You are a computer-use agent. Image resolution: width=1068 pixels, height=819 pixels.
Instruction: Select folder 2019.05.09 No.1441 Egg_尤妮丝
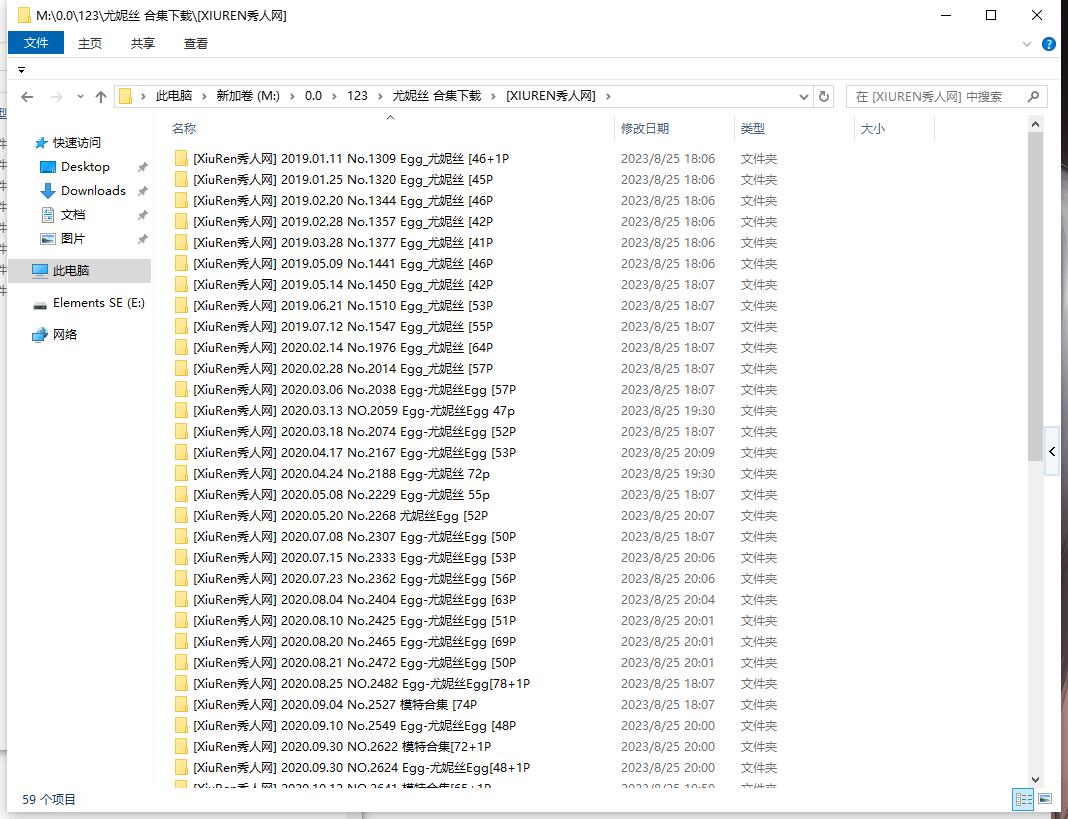click(343, 264)
